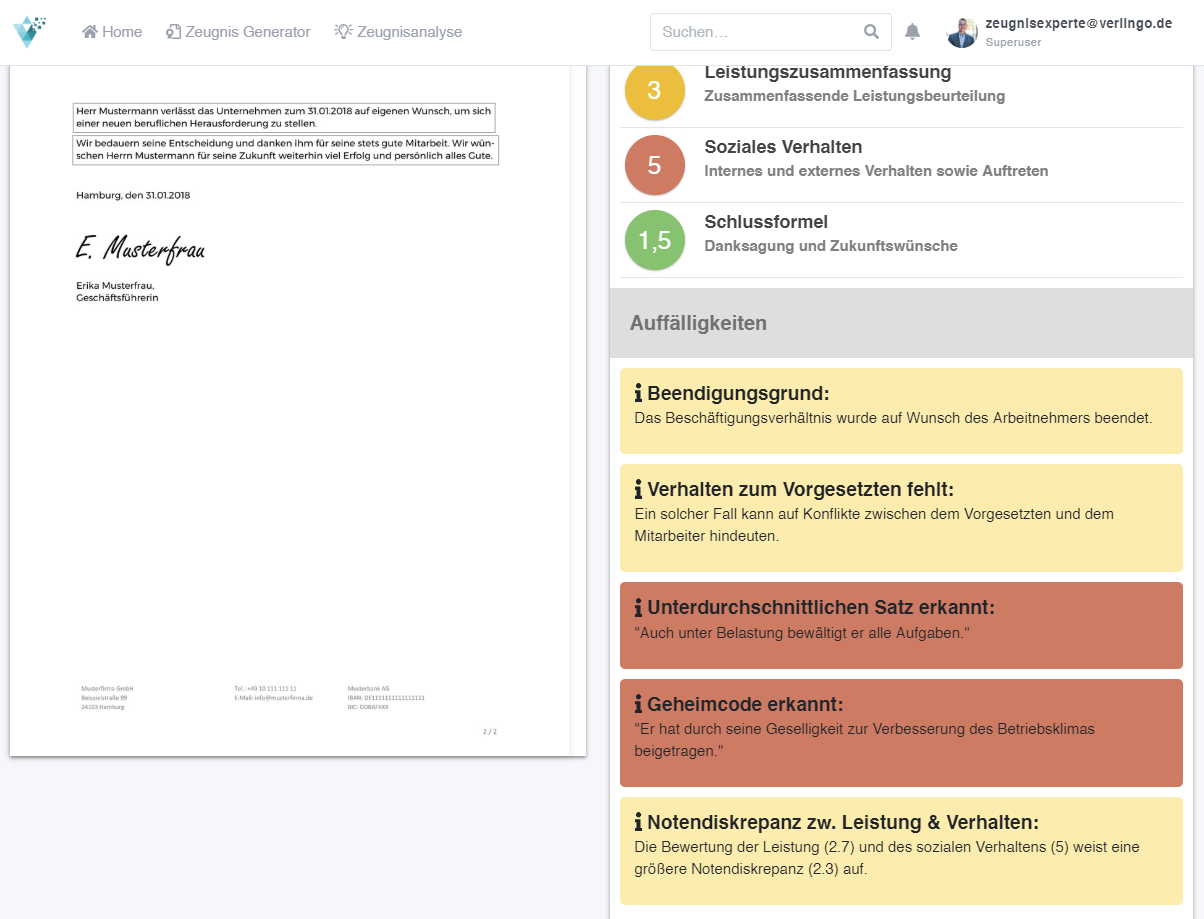The height and width of the screenshot is (919, 1204).
Task: Click the info icon beside Notendiskrepanz
Action: pyautogui.click(x=638, y=822)
